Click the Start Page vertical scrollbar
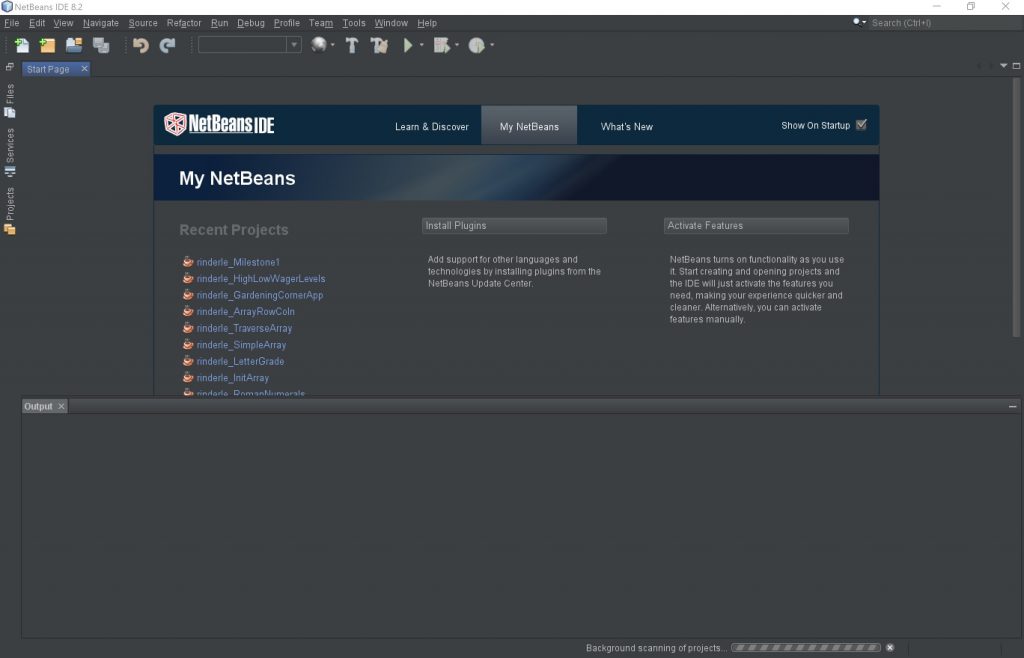The image size is (1024, 658). 1016,209
